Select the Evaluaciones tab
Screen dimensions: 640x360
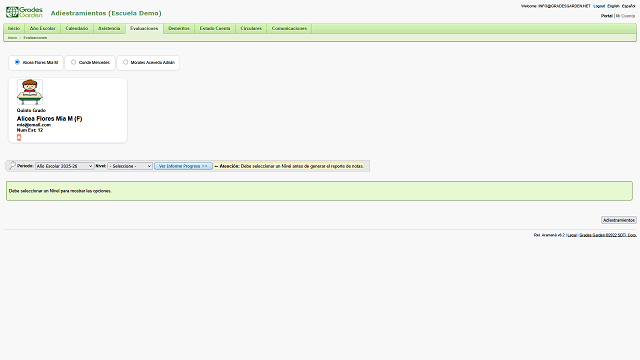click(x=144, y=28)
